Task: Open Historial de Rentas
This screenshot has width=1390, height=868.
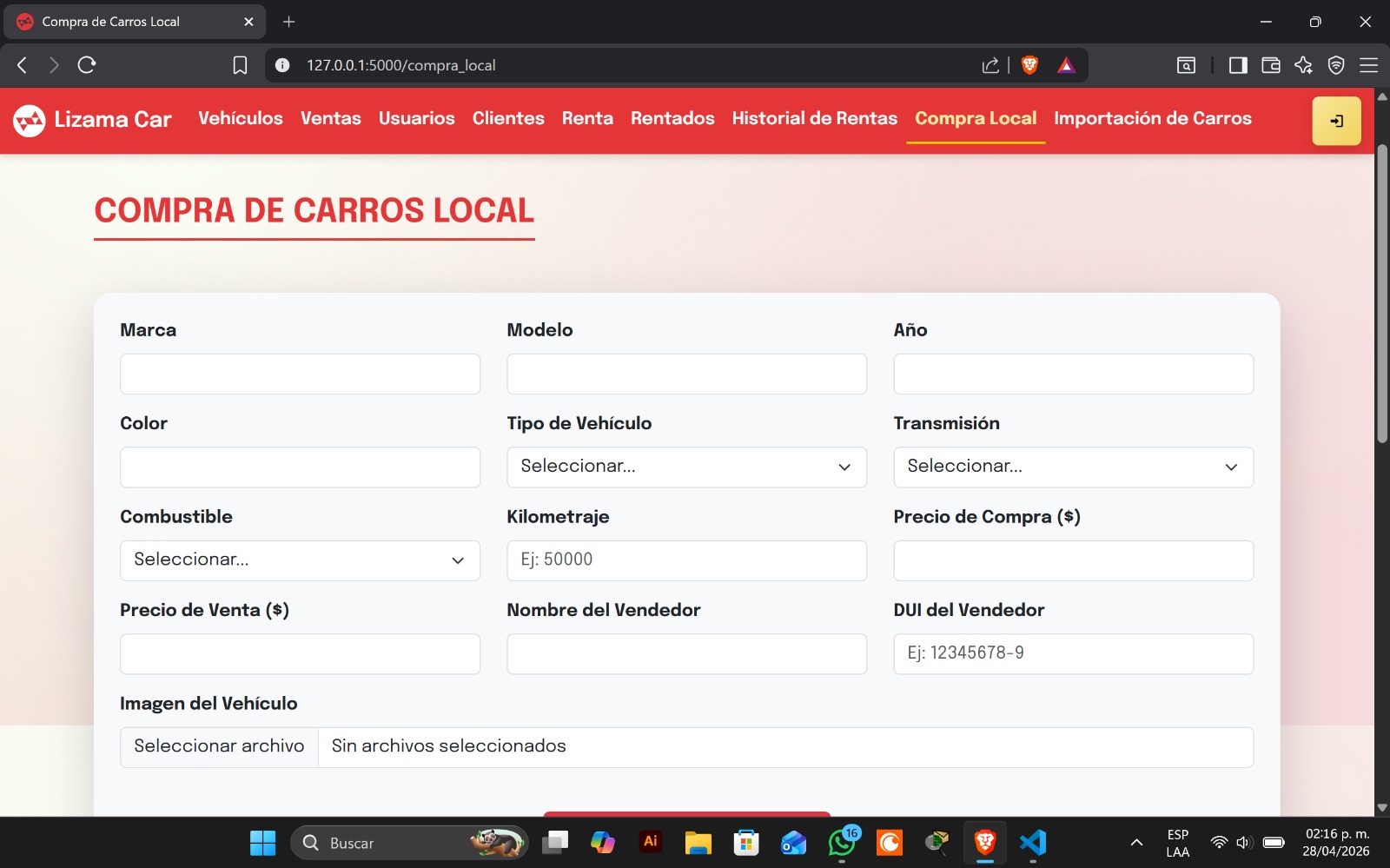Action: coord(815,118)
